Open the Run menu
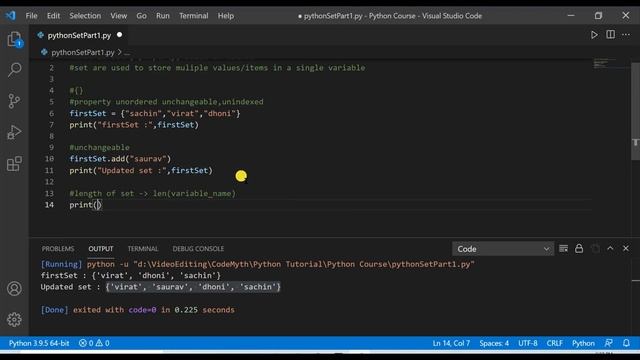The width and height of the screenshot is (640, 360). [x=162, y=16]
